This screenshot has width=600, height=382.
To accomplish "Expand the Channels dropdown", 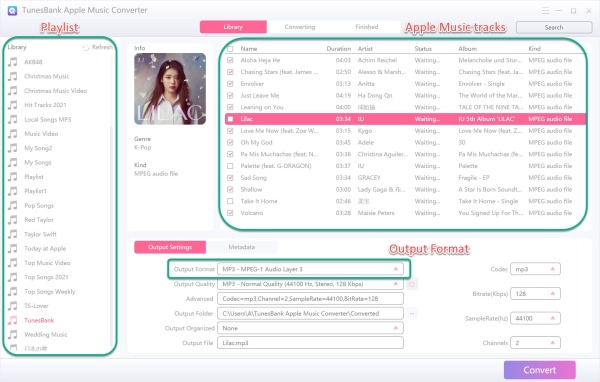I will (x=535, y=343).
